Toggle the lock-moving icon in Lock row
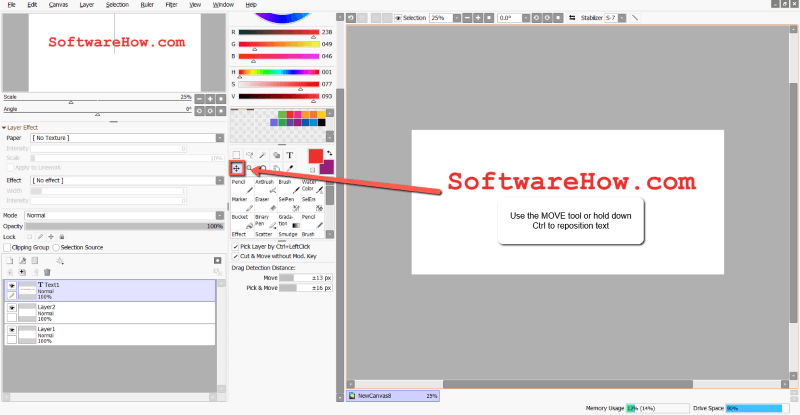 tap(51, 237)
